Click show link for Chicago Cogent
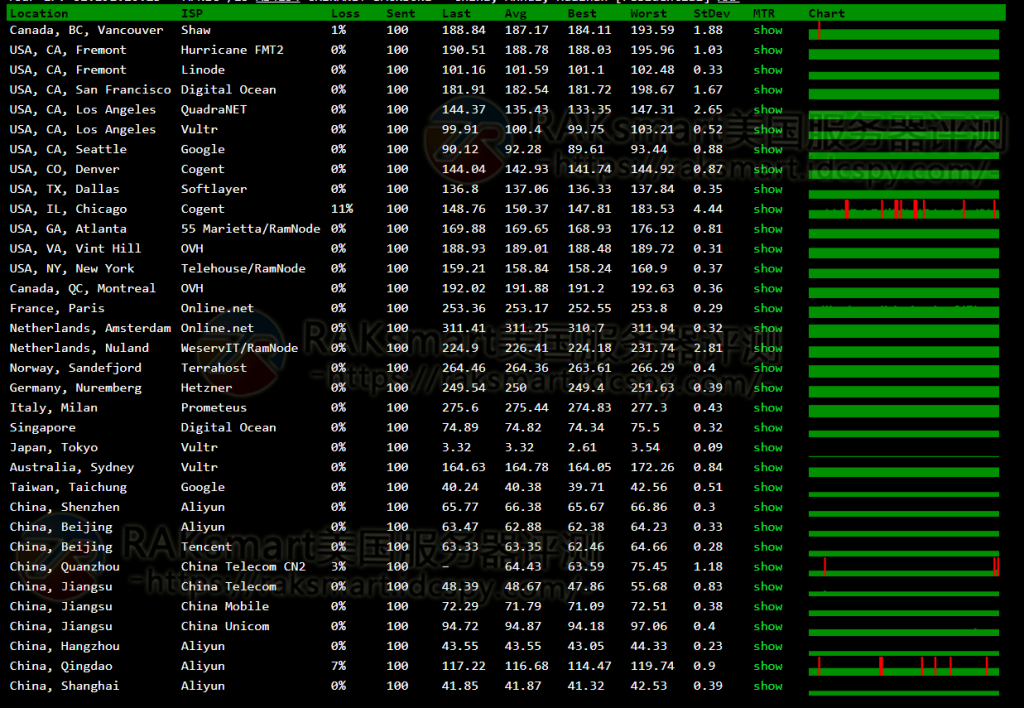1024x708 pixels. (768, 209)
